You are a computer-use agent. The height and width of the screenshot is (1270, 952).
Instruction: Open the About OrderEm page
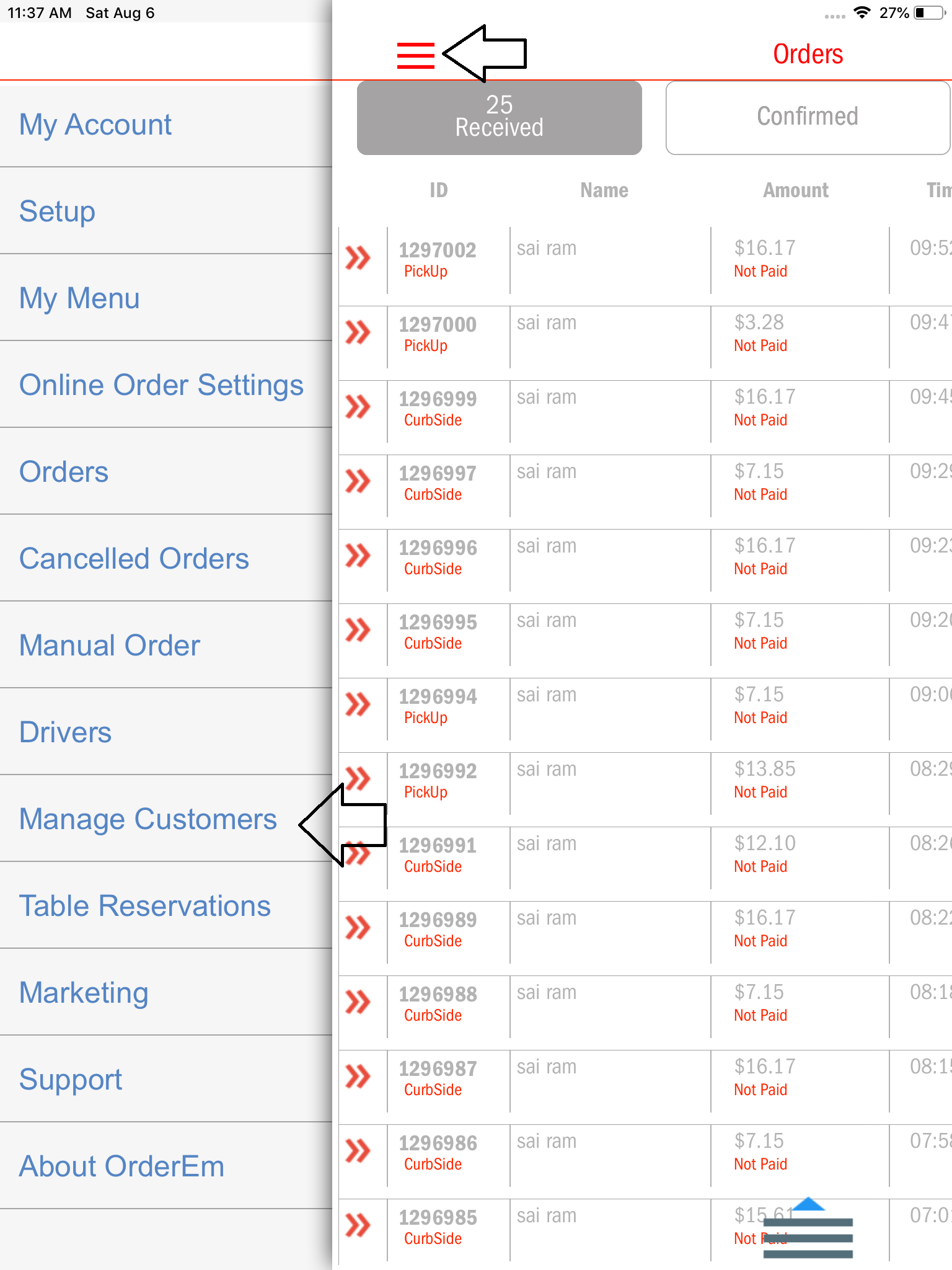pyautogui.click(x=121, y=1166)
